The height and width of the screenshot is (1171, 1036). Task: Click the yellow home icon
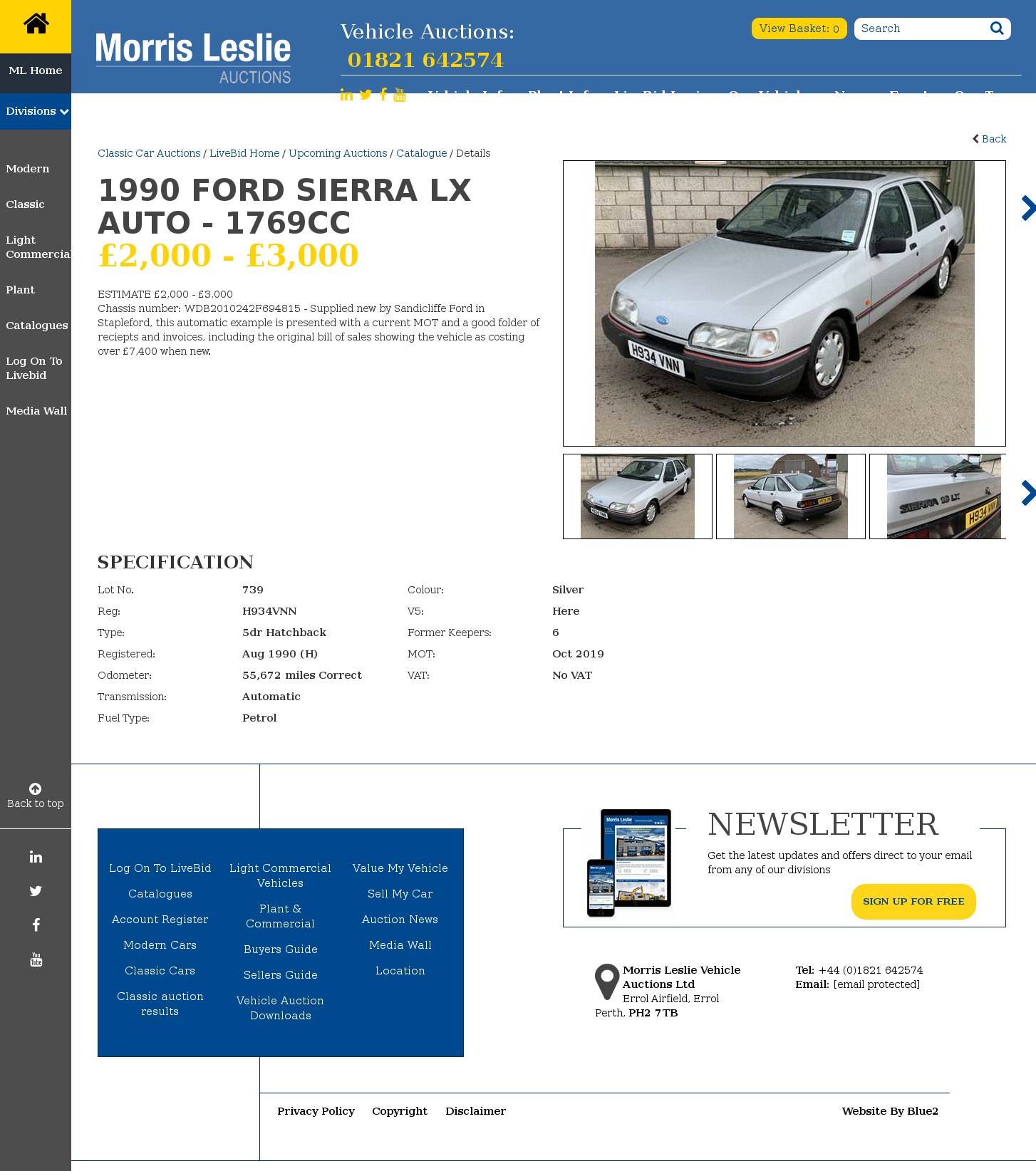point(36,24)
